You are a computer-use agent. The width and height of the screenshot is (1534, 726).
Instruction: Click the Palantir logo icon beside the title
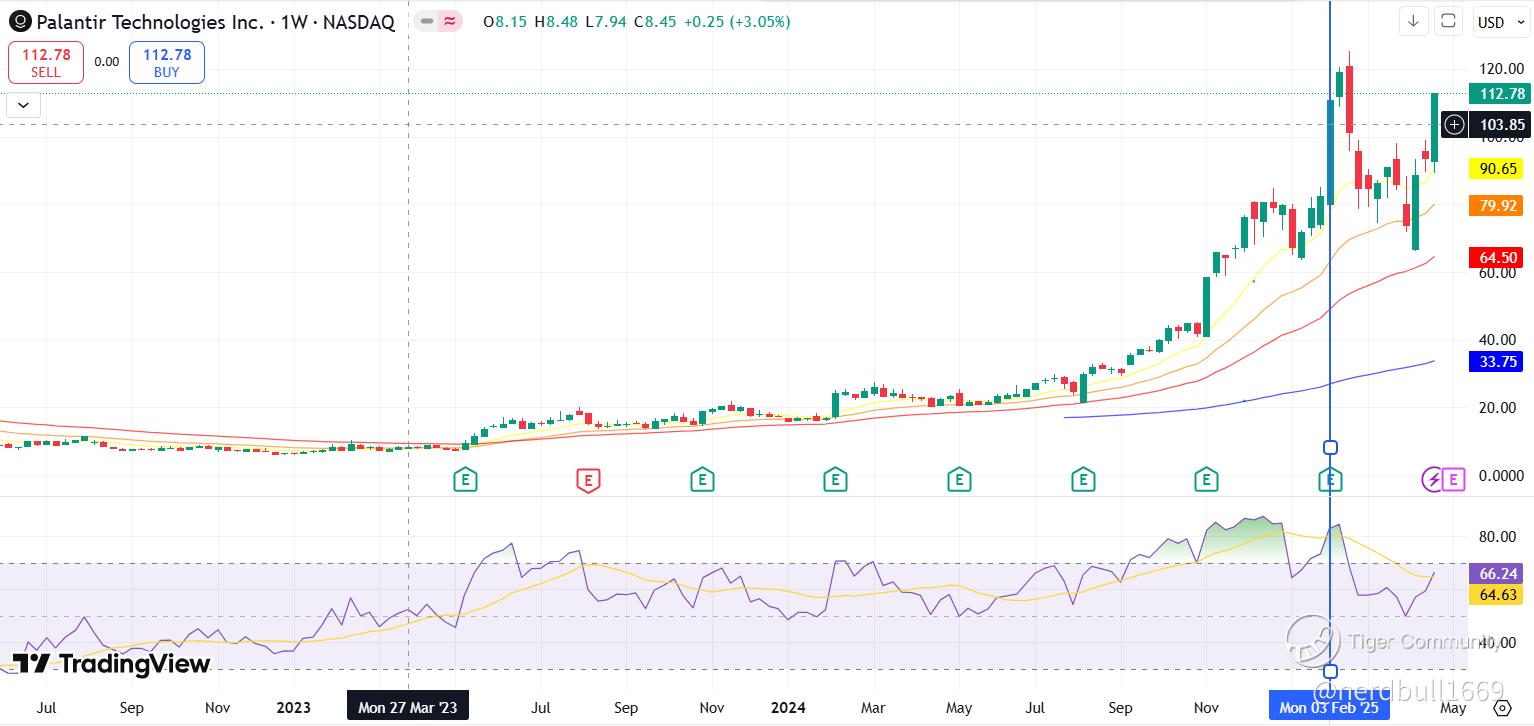20,22
